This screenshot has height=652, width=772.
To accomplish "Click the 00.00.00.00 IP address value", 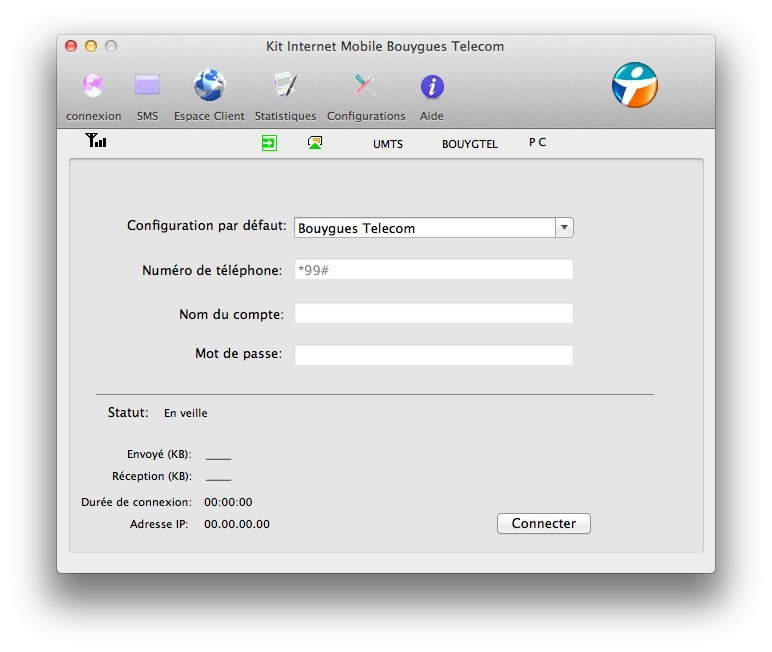I will [x=237, y=524].
